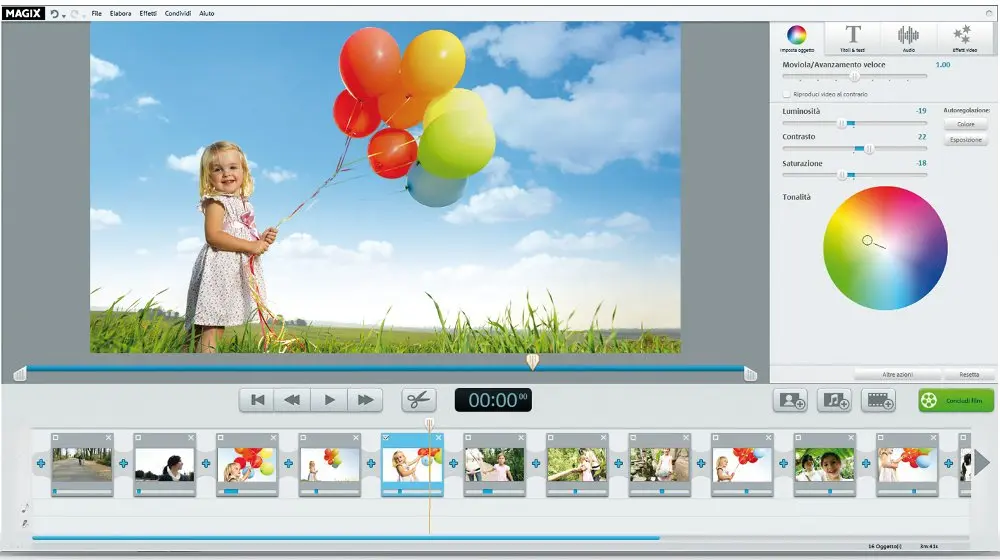This screenshot has width=1000, height=560.
Task: Open the undo history dropdown arrow
Action: (x=63, y=15)
